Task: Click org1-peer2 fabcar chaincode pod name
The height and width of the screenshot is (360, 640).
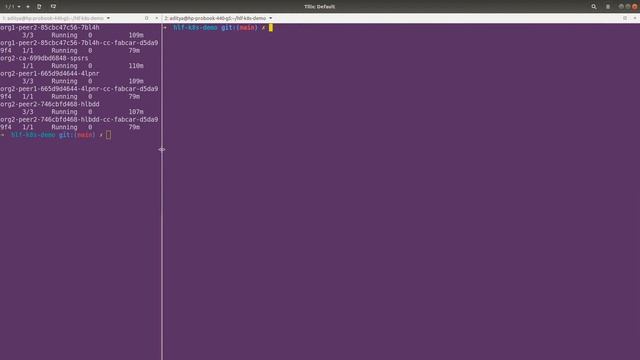Action: (79, 43)
